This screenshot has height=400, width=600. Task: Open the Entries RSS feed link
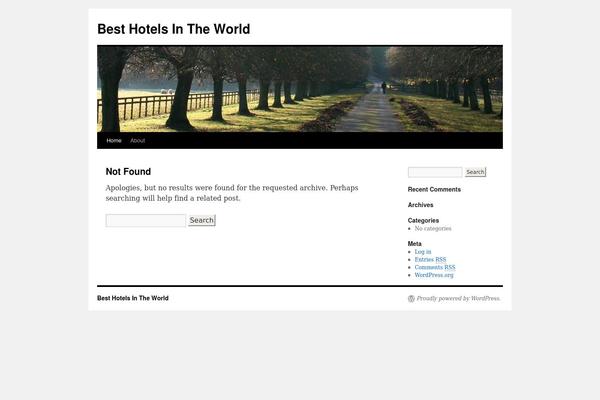tap(430, 260)
